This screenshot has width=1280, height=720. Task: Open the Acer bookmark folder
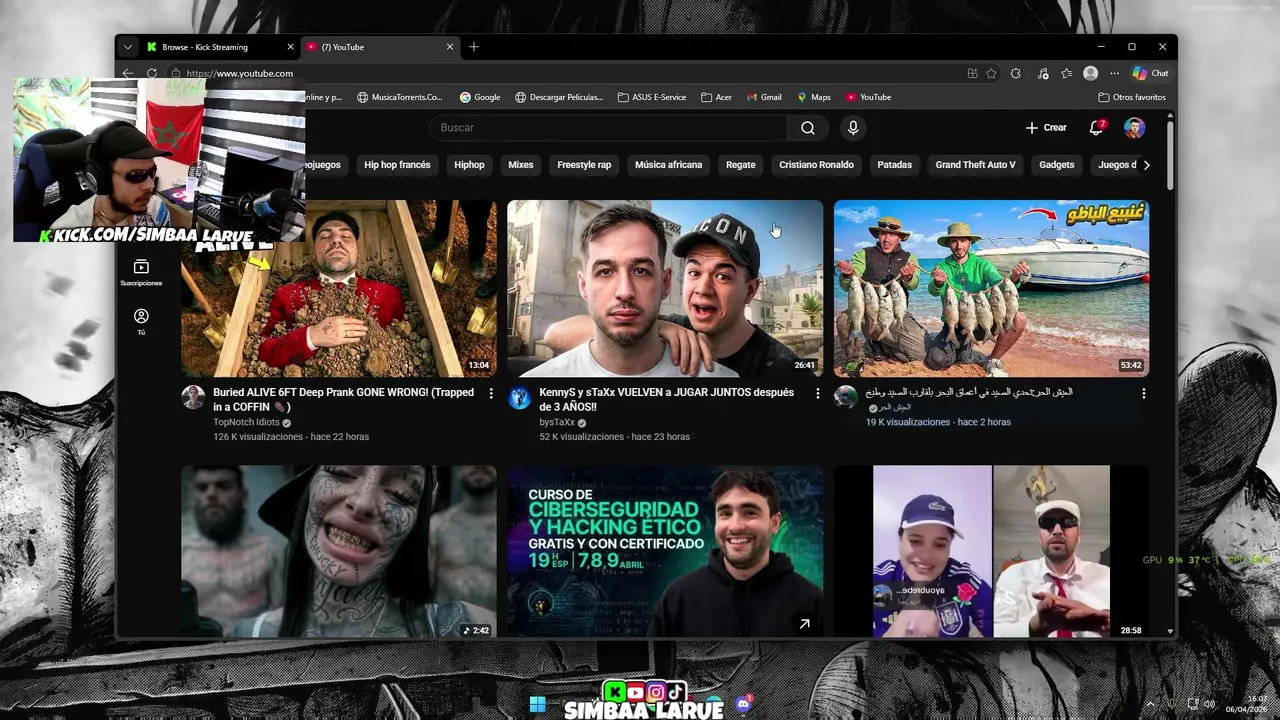(717, 97)
